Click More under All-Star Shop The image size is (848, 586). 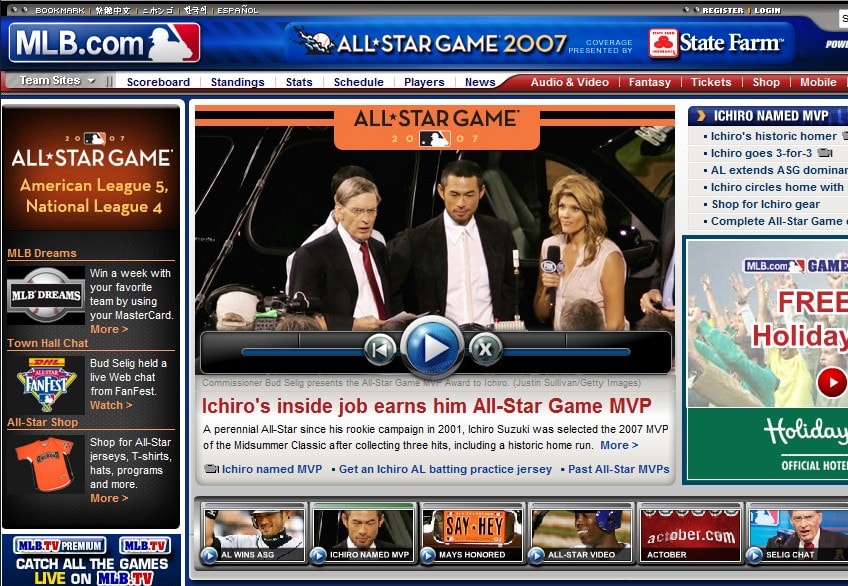(109, 498)
